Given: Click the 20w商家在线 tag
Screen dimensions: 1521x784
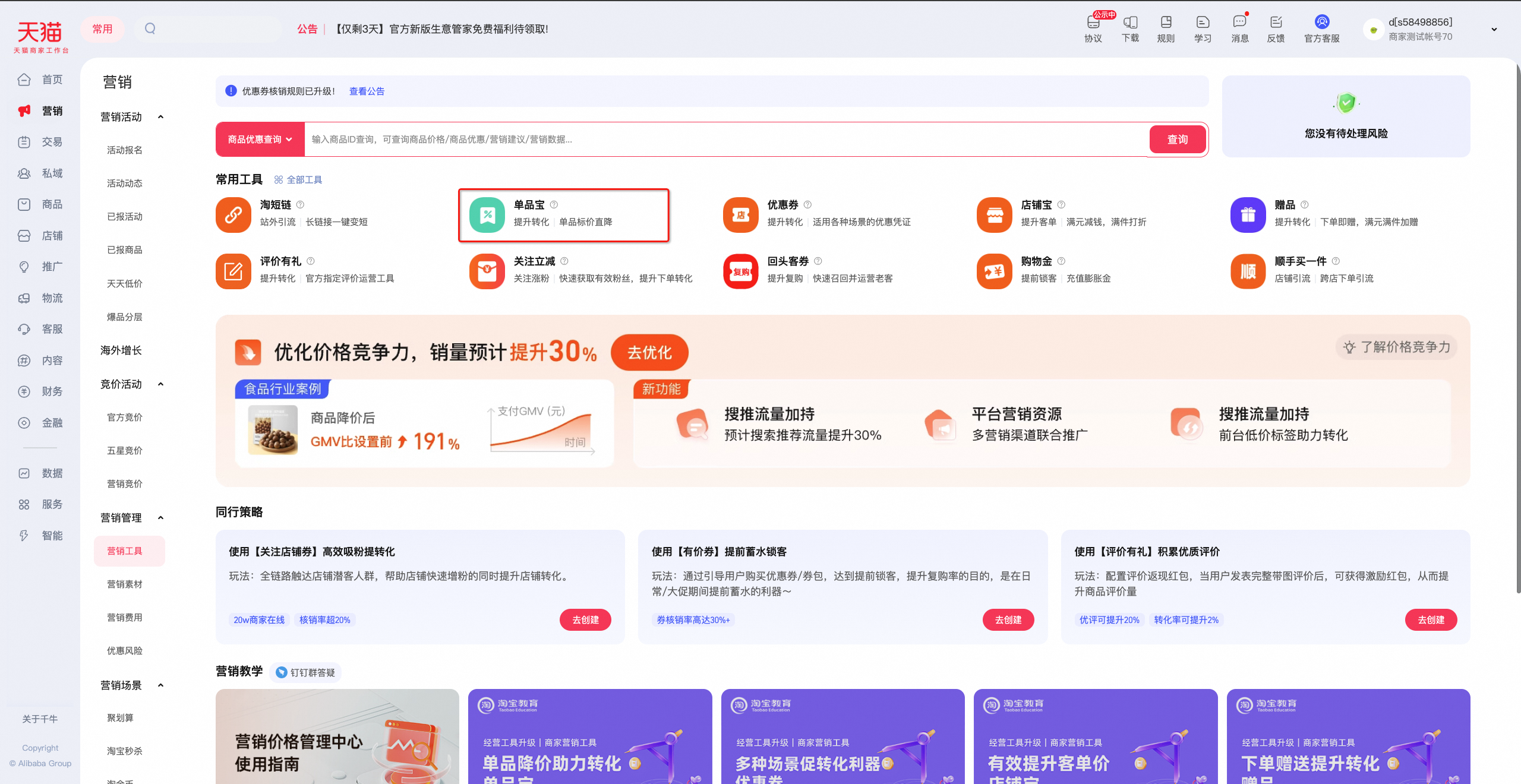Looking at the screenshot, I should (x=259, y=619).
